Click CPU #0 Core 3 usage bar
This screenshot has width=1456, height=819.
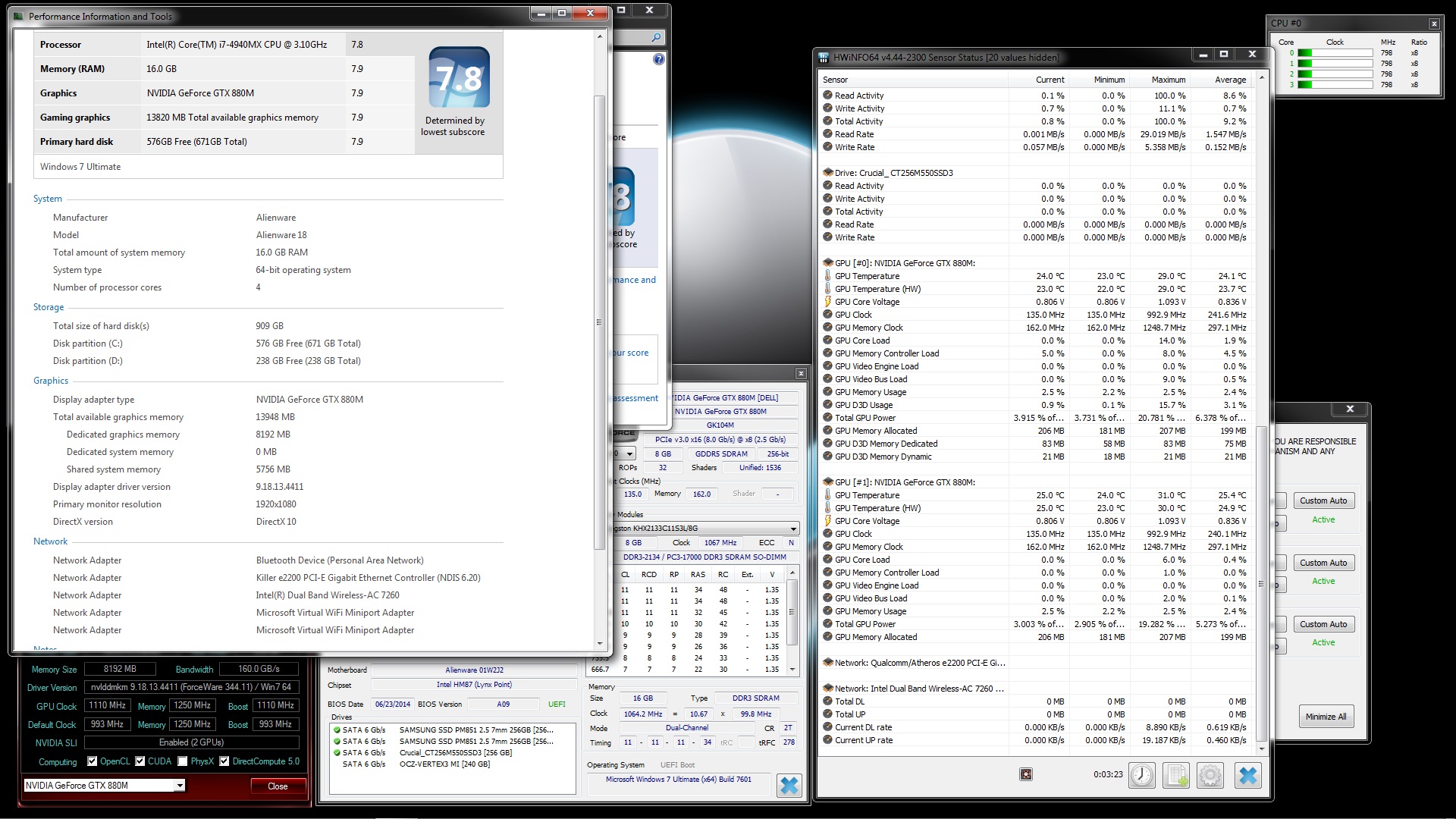[1335, 85]
